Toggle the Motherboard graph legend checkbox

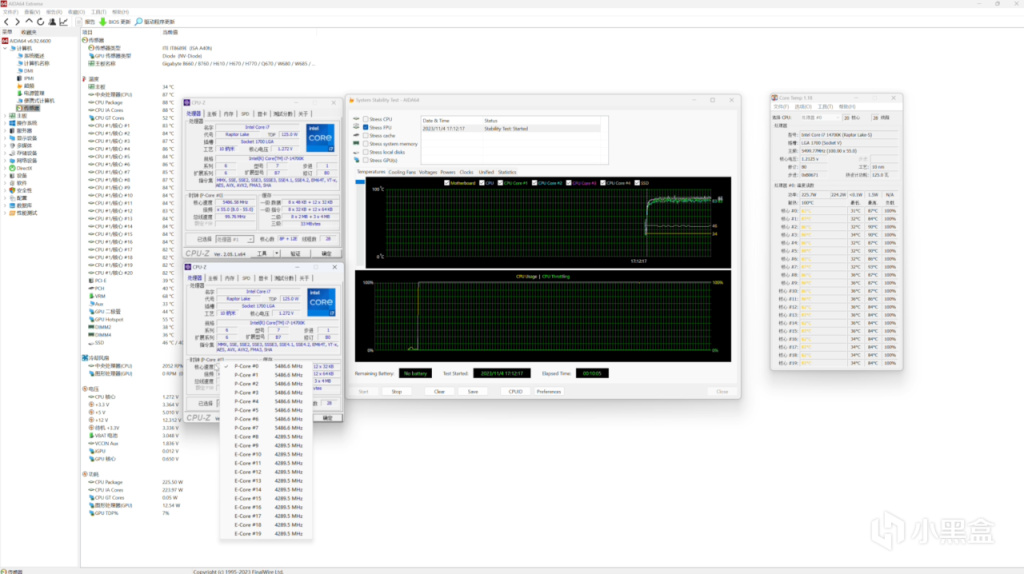click(447, 183)
